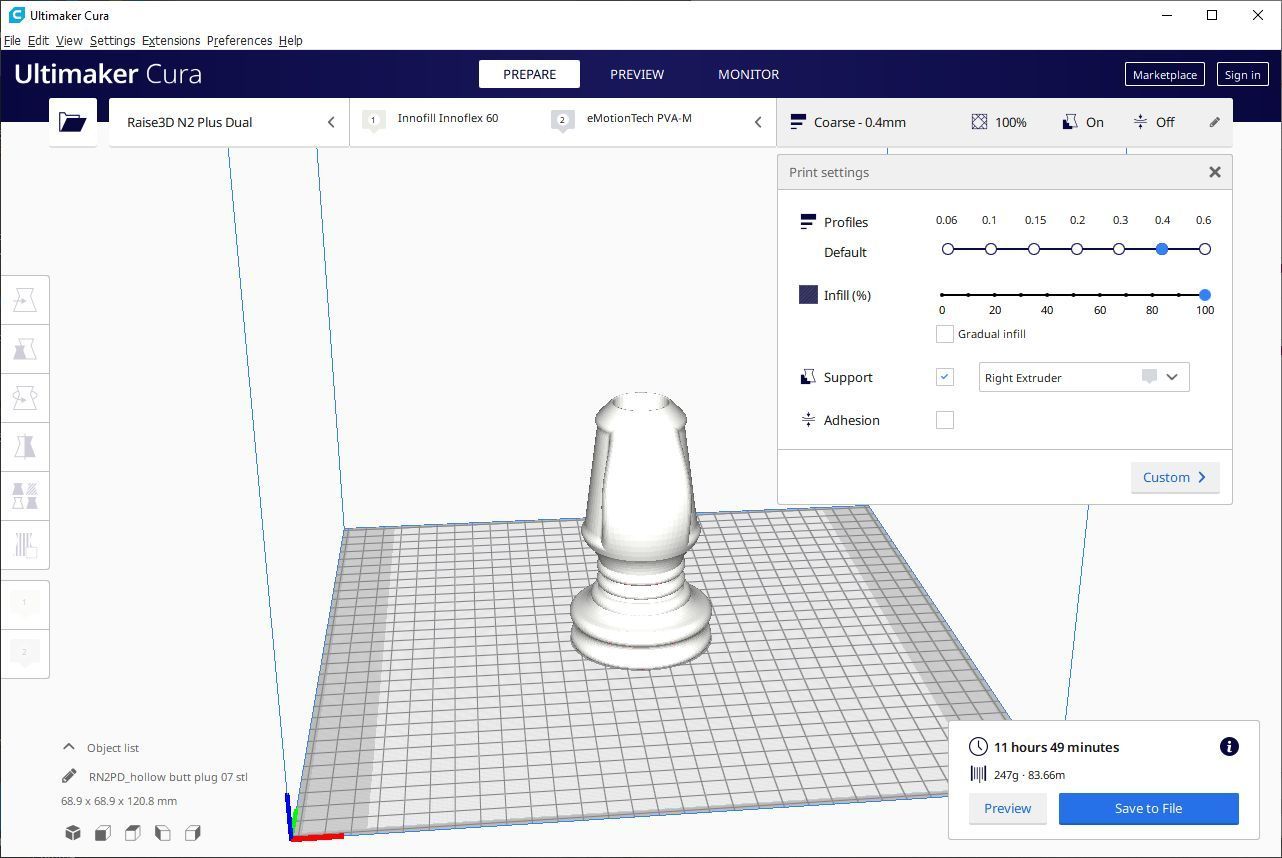Viewport: 1282px width, 858px height.
Task: Switch to 3D perspective view cube icon
Action: [73, 833]
